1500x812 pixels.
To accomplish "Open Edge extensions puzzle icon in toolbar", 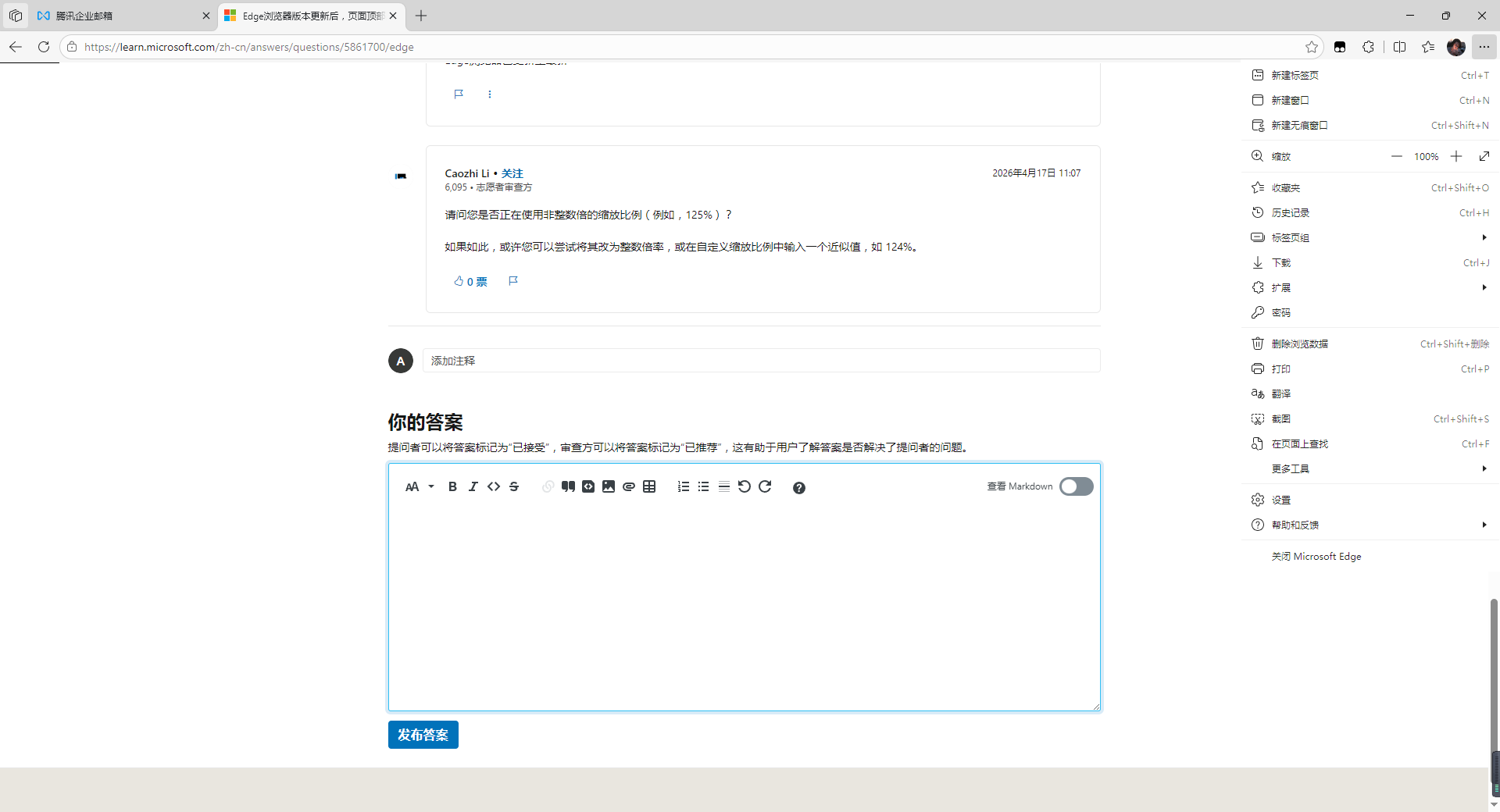I will click(1368, 47).
